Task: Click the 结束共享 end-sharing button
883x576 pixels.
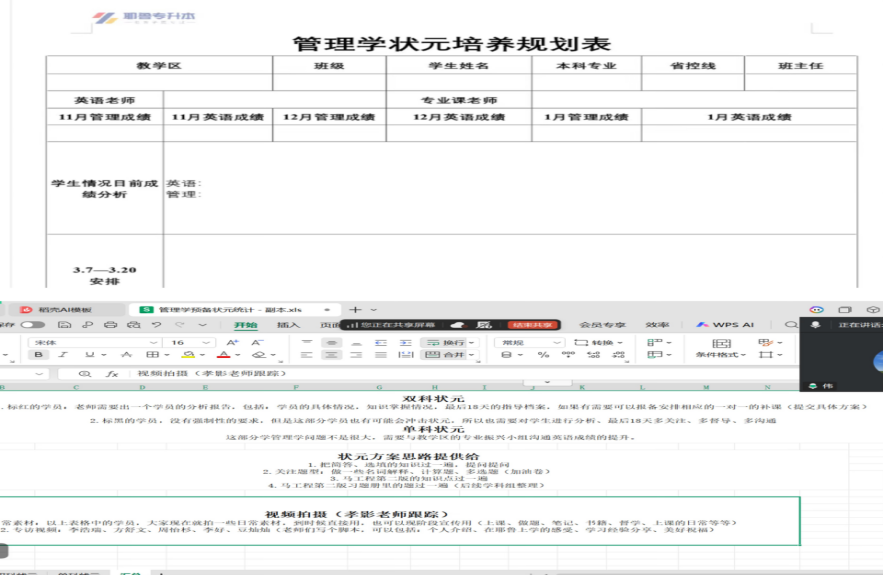Action: (x=534, y=327)
